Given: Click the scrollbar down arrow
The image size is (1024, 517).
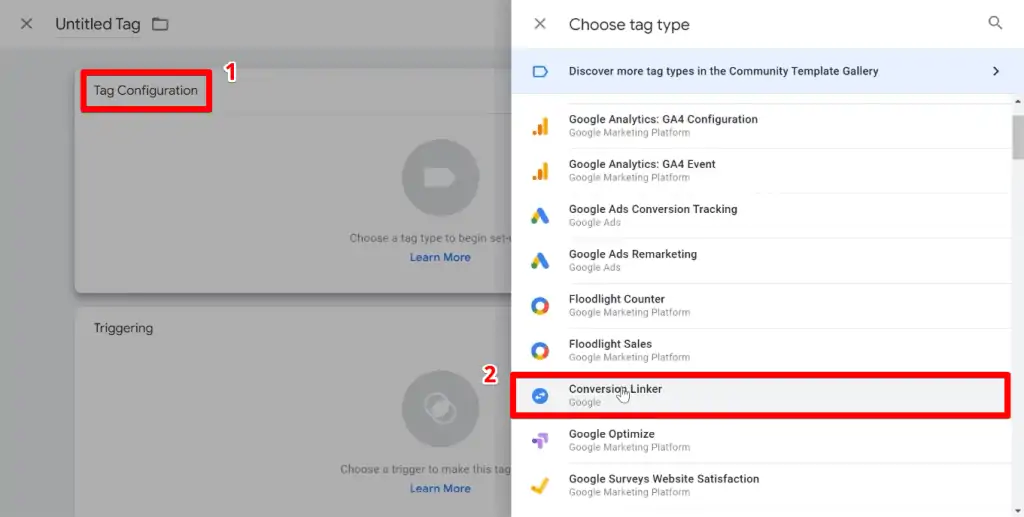Looking at the screenshot, I should (1018, 511).
